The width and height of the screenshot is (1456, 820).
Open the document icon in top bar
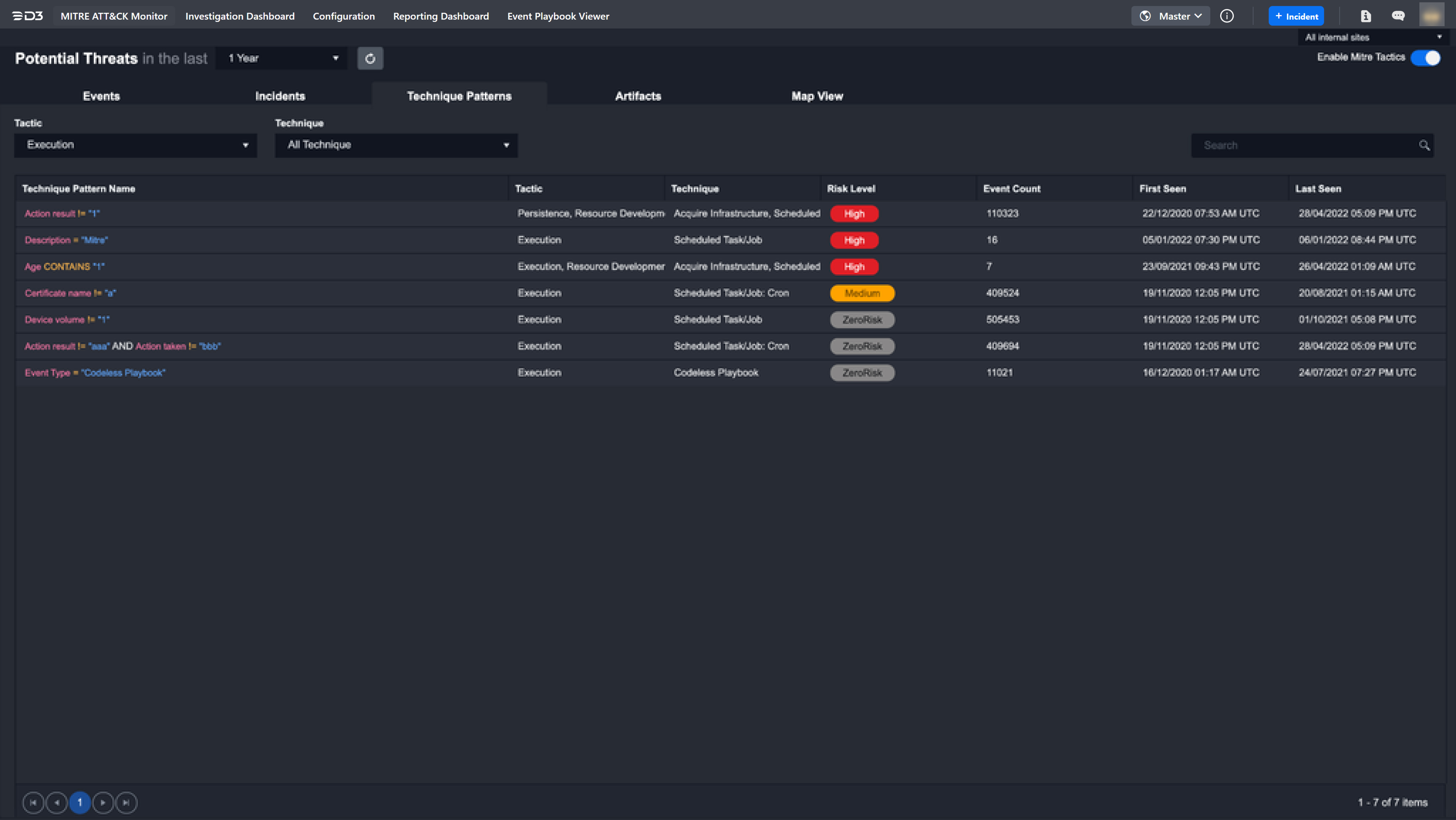pyautogui.click(x=1365, y=16)
